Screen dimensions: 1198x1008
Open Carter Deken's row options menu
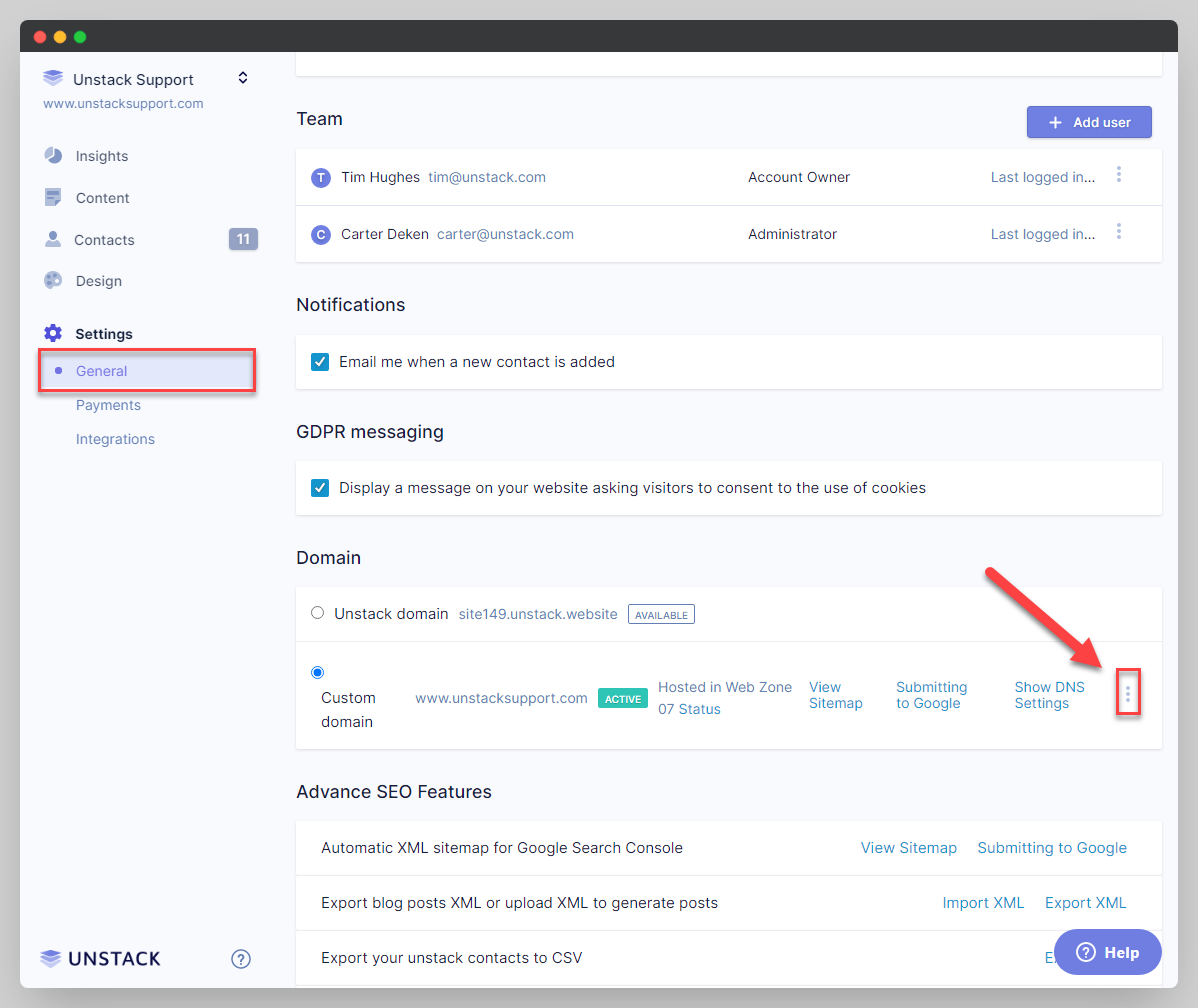pyautogui.click(x=1119, y=232)
